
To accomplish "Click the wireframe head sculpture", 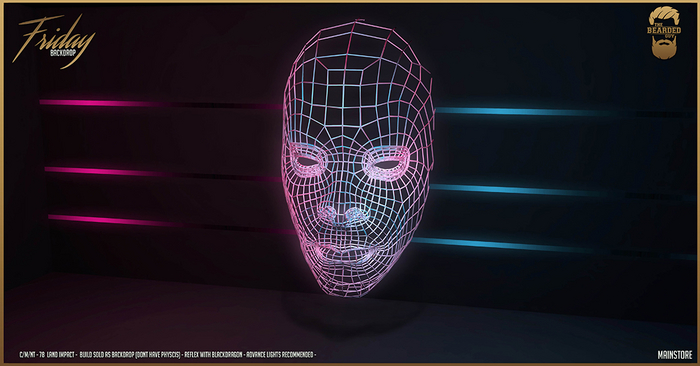I will [358, 158].
